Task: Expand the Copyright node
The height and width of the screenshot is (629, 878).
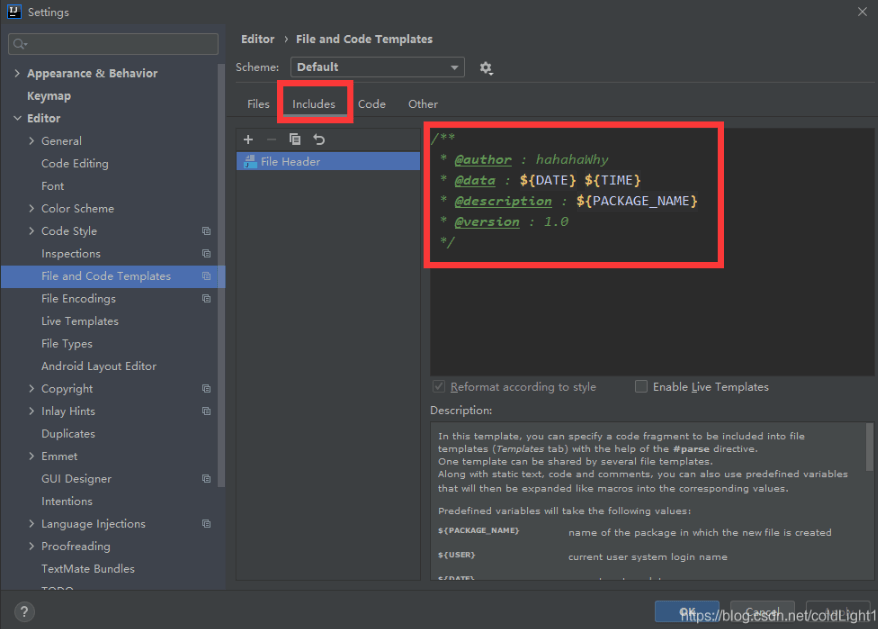Action: pos(31,389)
